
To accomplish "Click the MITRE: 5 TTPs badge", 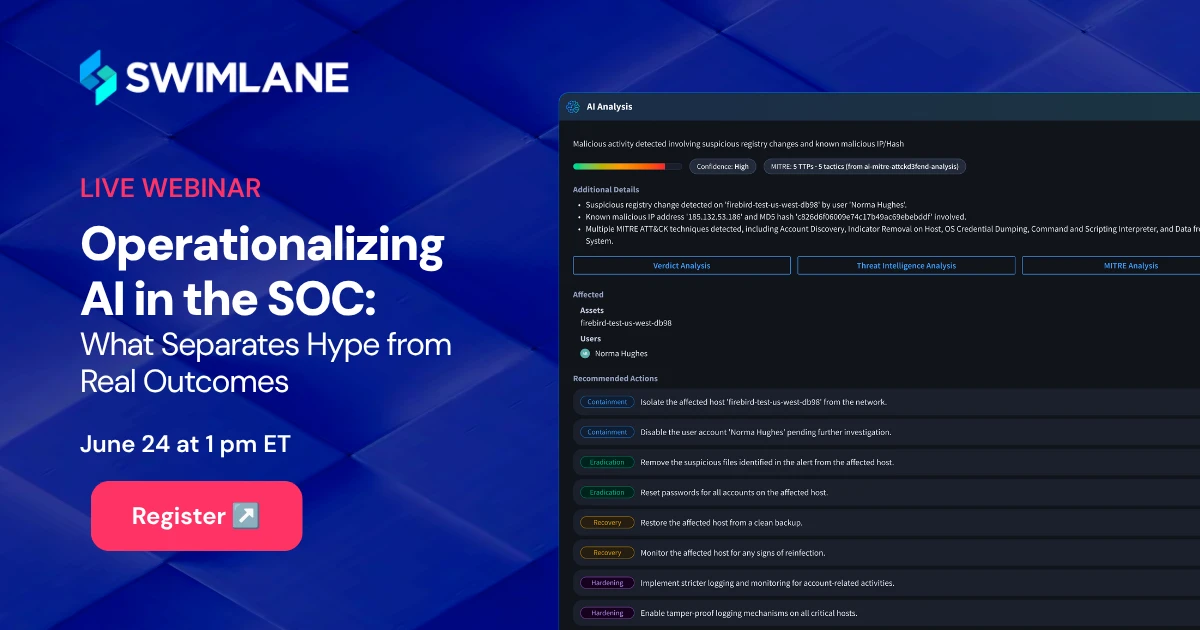I will (x=864, y=167).
